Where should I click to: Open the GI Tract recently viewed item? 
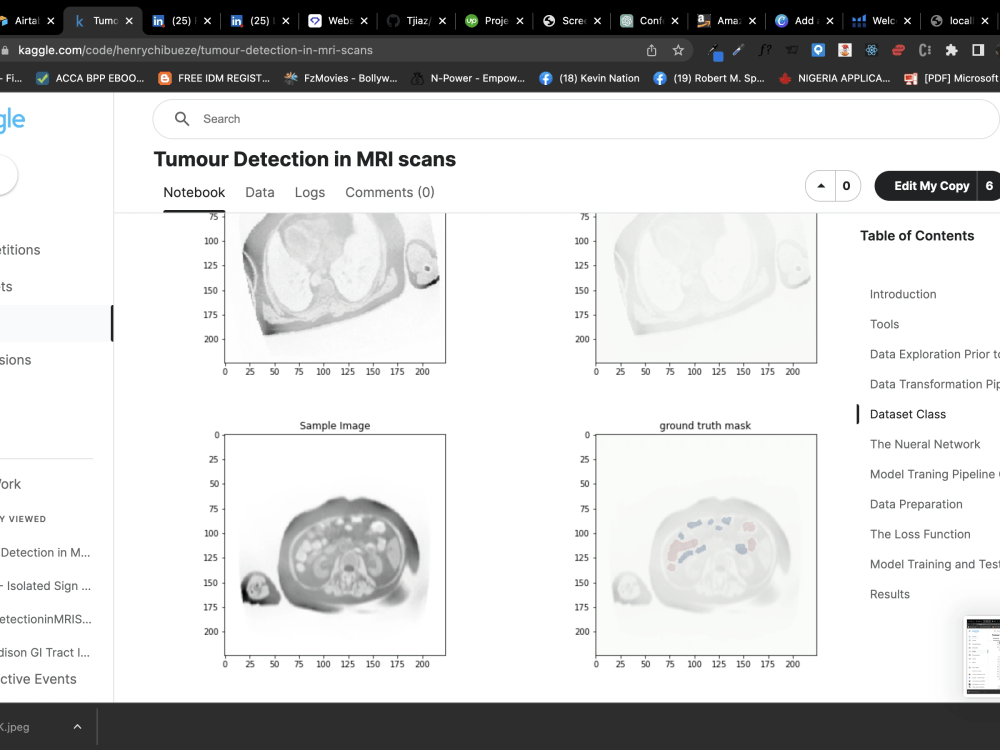[45, 652]
